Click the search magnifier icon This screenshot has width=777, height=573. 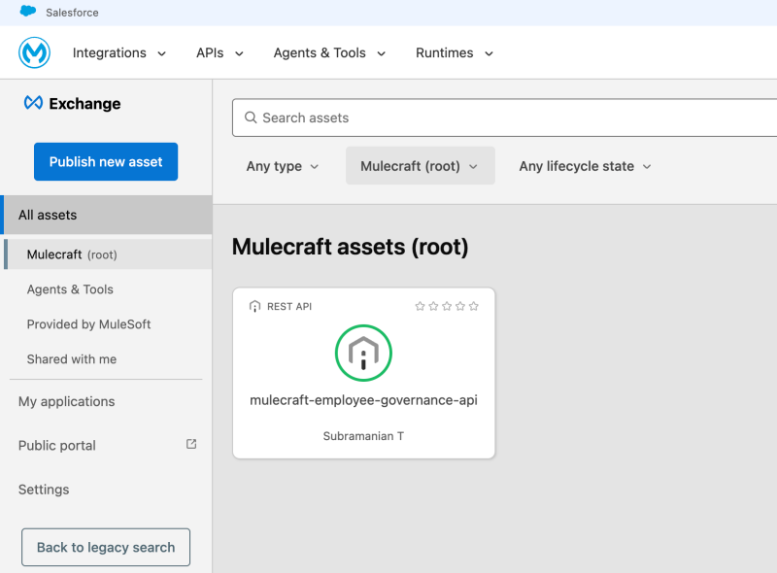coord(250,118)
